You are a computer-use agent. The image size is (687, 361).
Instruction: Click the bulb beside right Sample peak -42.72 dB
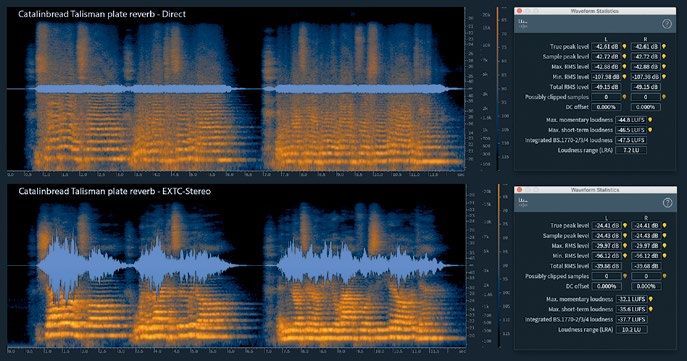click(x=664, y=57)
